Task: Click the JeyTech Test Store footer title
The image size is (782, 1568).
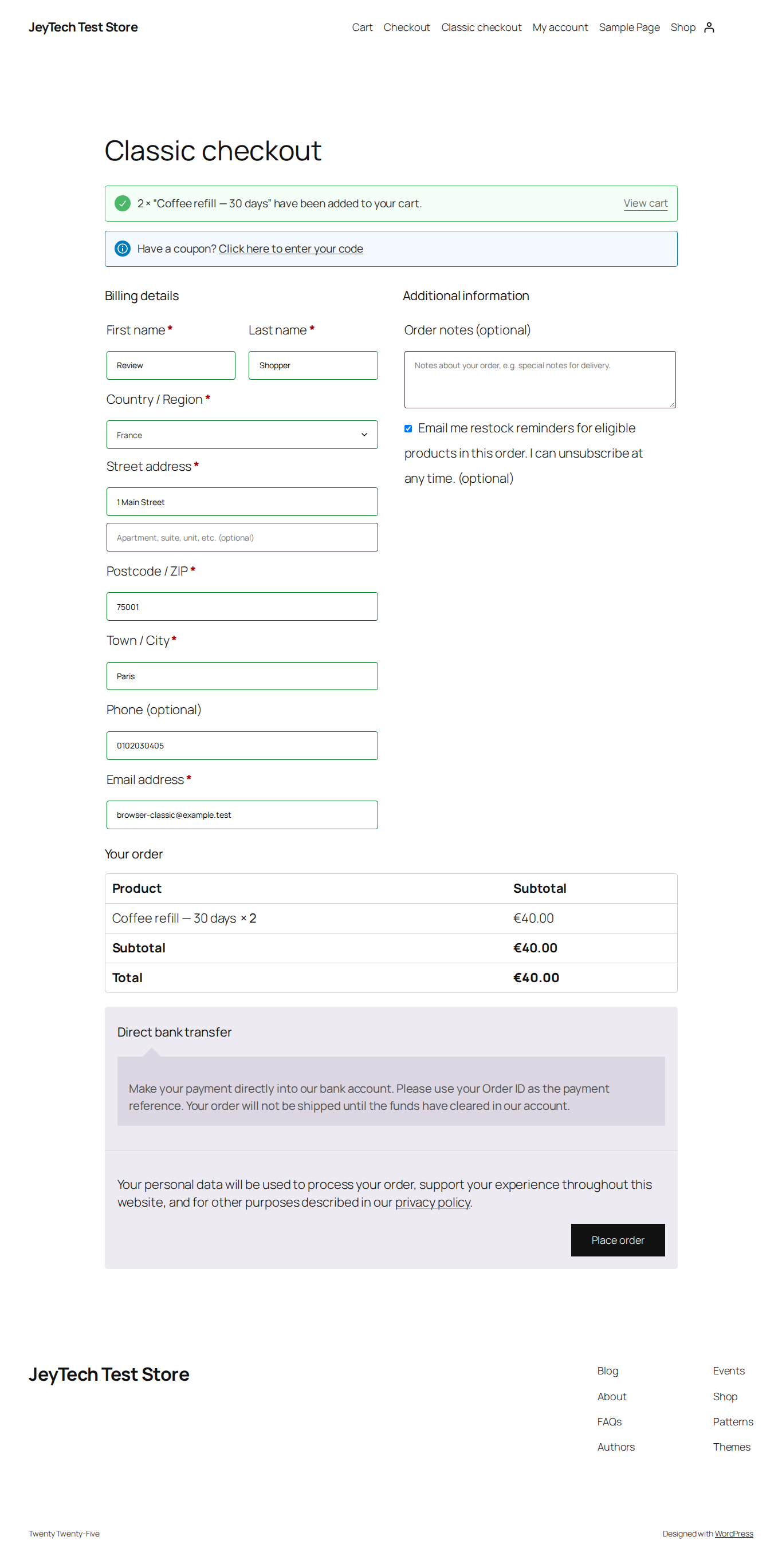Action: [x=109, y=1374]
